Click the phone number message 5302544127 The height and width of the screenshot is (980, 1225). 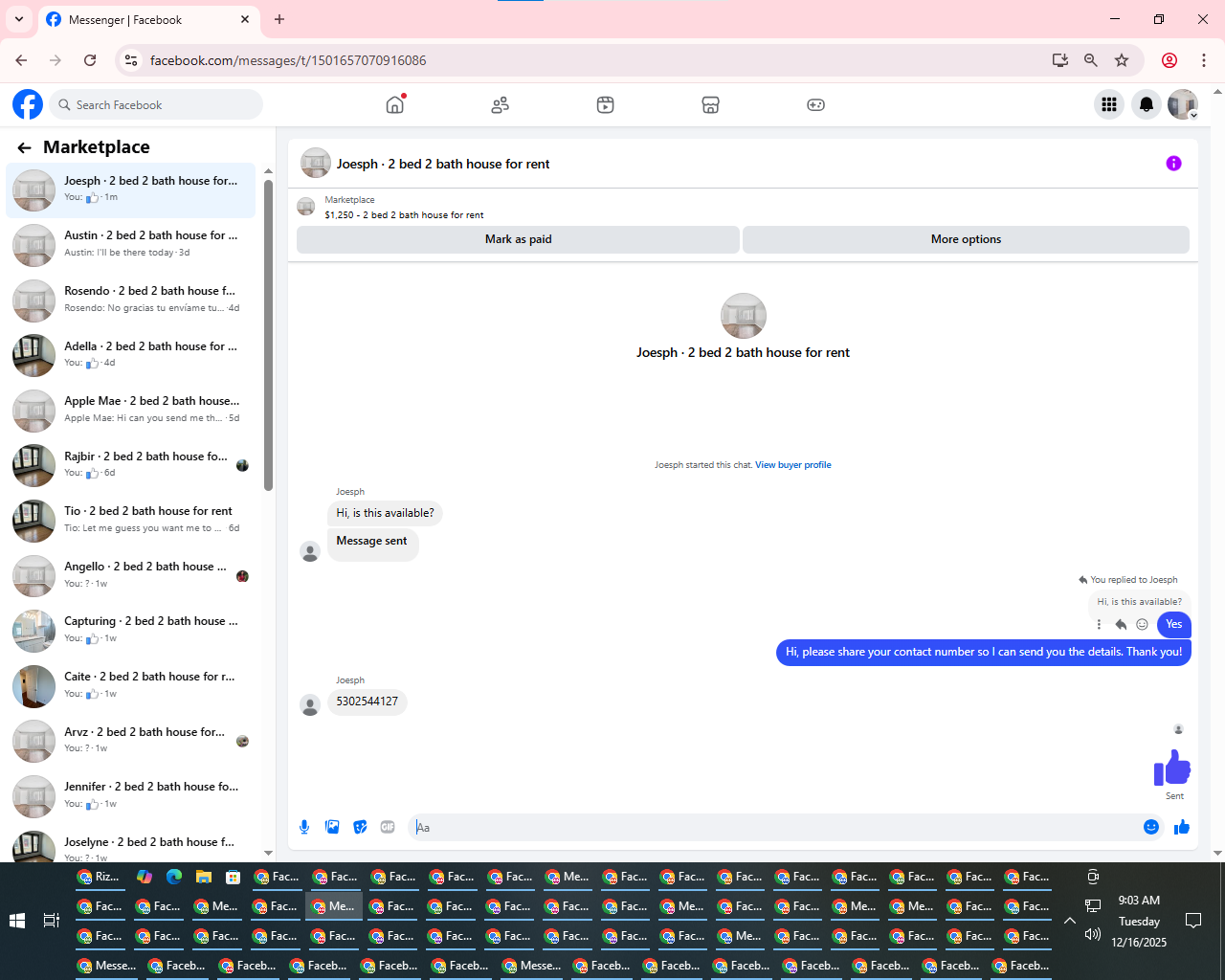367,702
